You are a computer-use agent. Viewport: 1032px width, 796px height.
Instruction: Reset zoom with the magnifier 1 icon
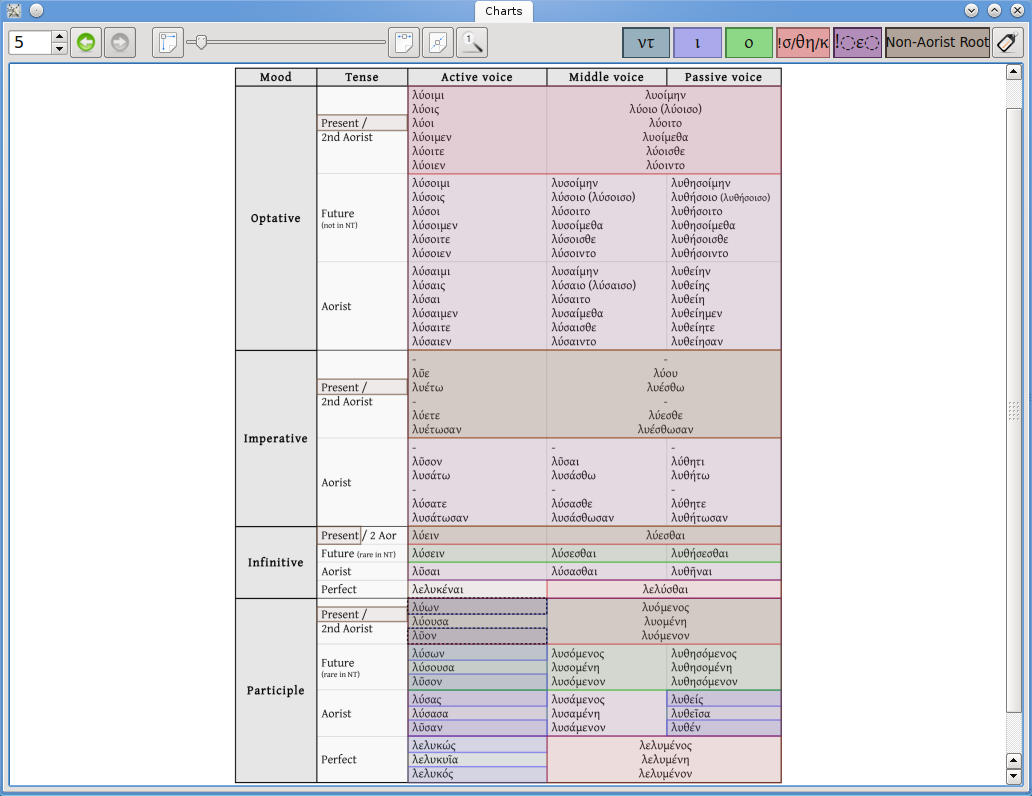click(x=472, y=43)
